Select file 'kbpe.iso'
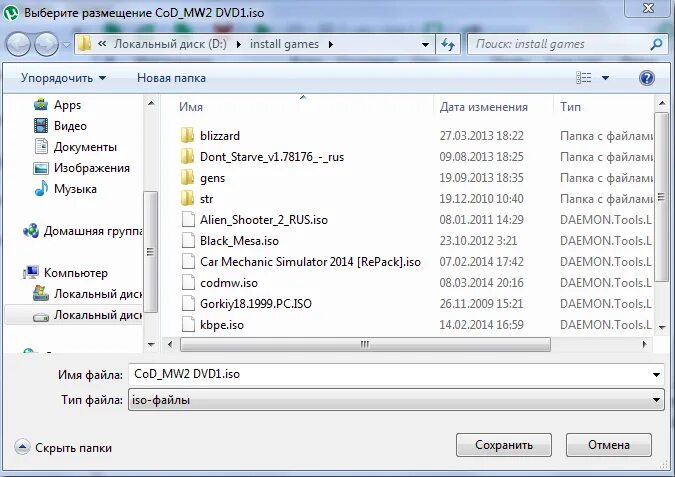Screen dimensions: 675x477 pyautogui.click(x=222, y=325)
